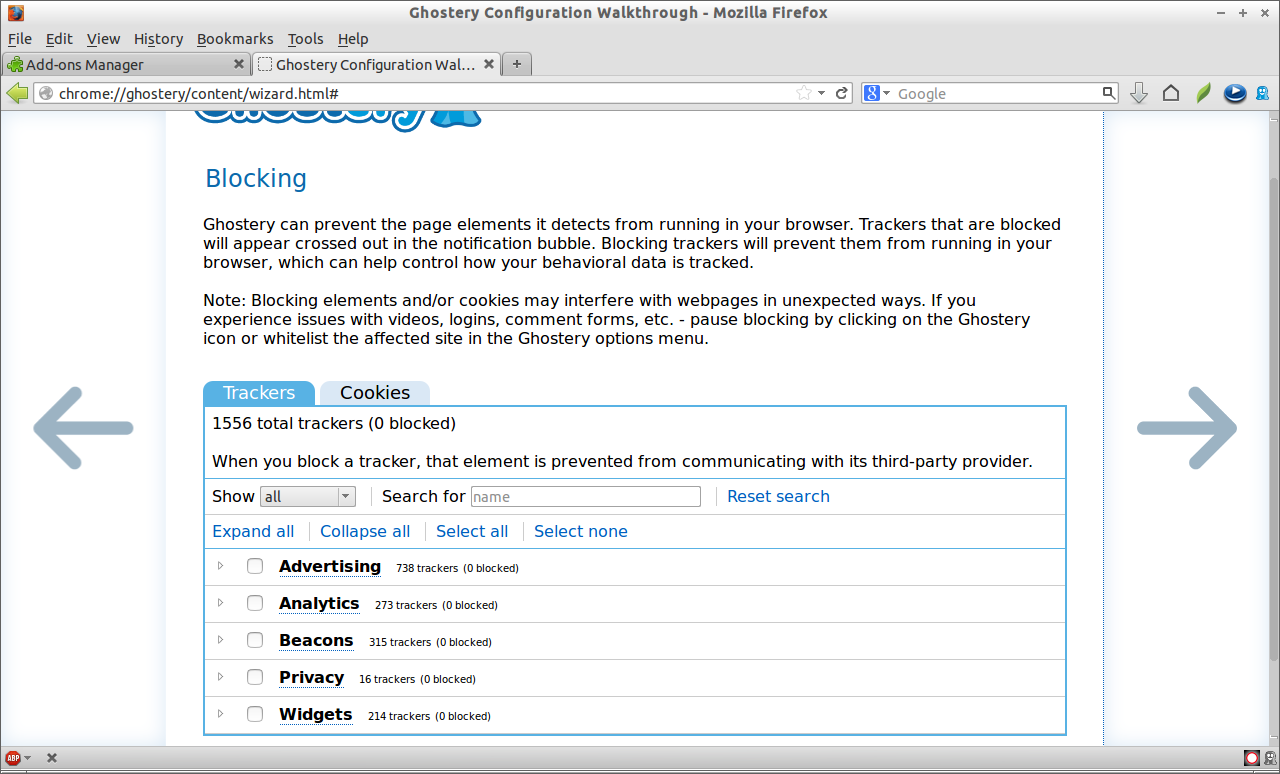Expand the Analytics tracker list
Viewport: 1280px width, 774px height.
[x=221, y=603]
